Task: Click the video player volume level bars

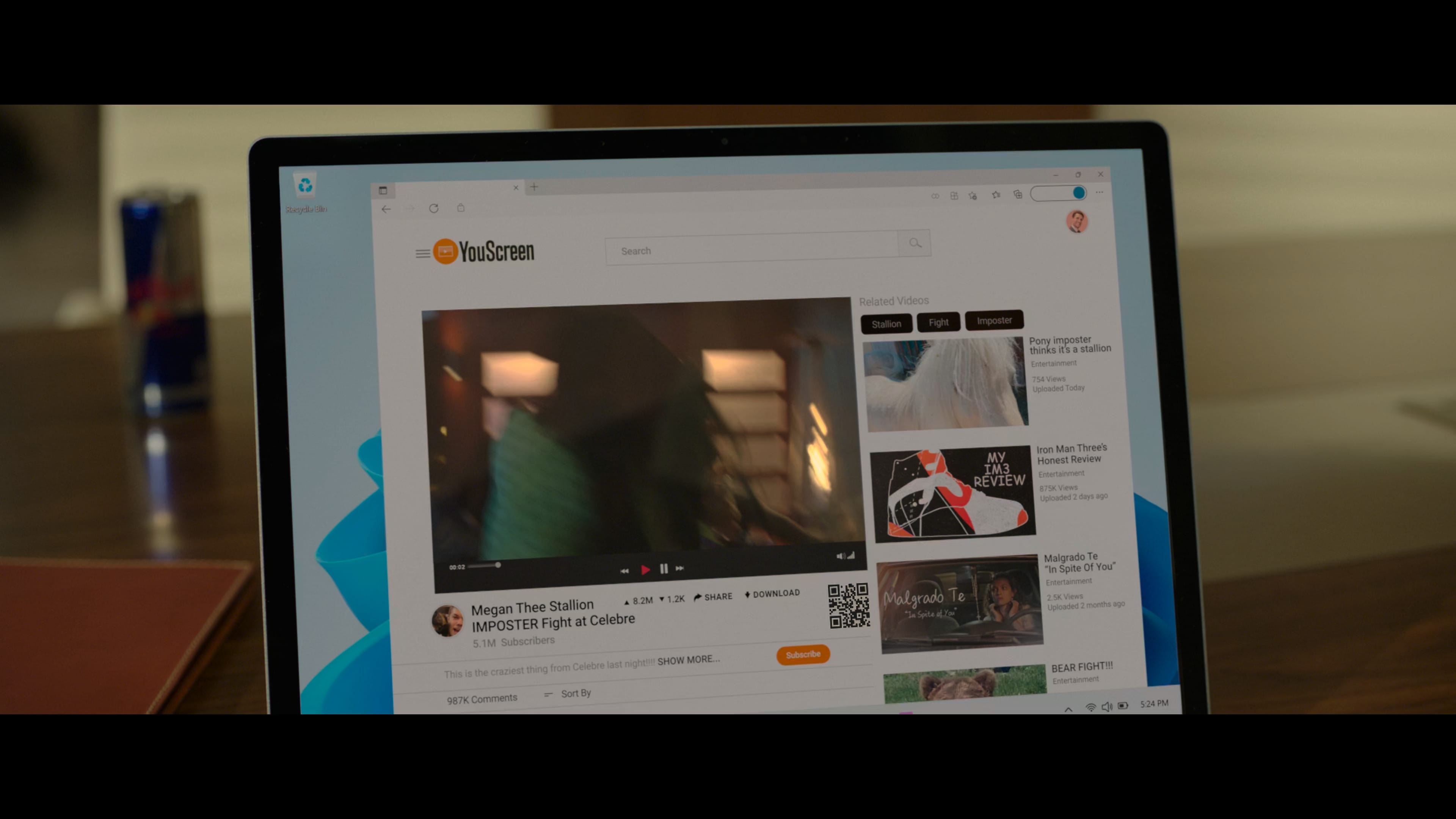Action: (850, 555)
